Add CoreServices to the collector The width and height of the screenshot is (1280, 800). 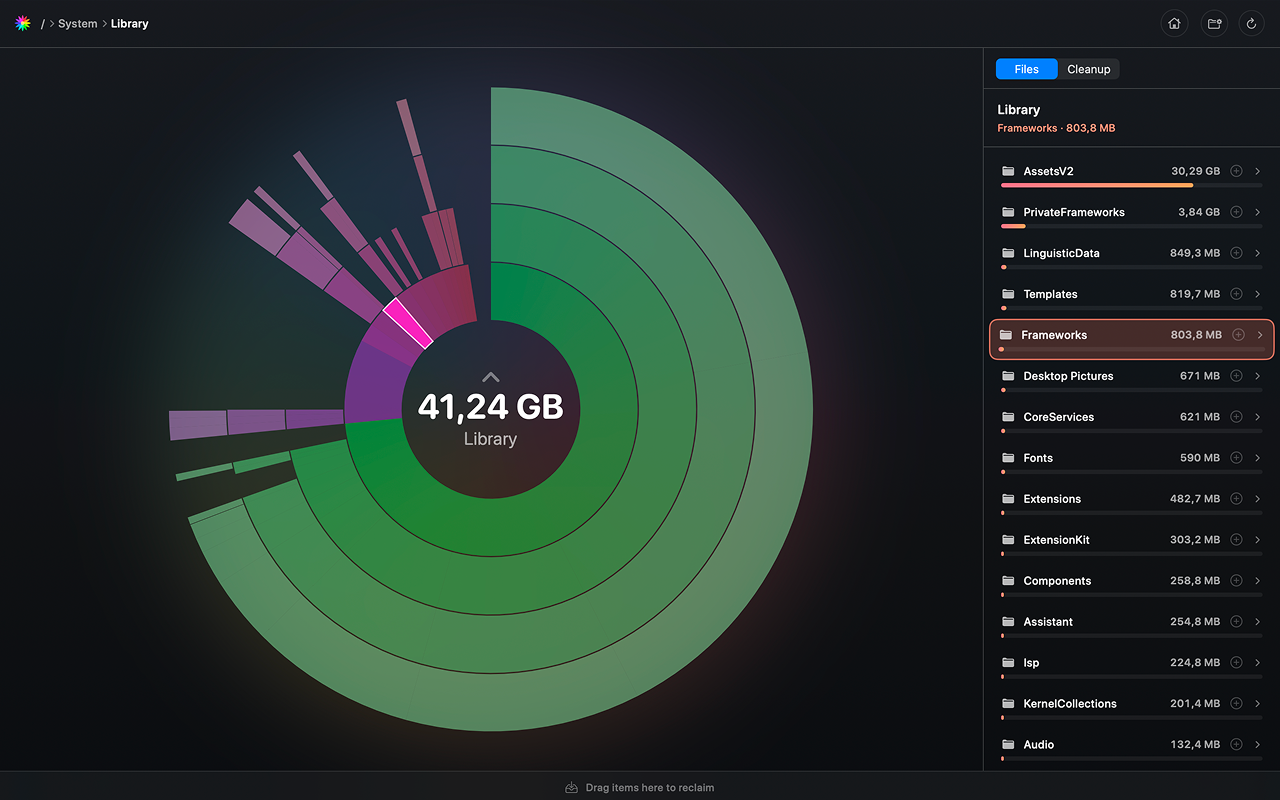click(x=1236, y=417)
